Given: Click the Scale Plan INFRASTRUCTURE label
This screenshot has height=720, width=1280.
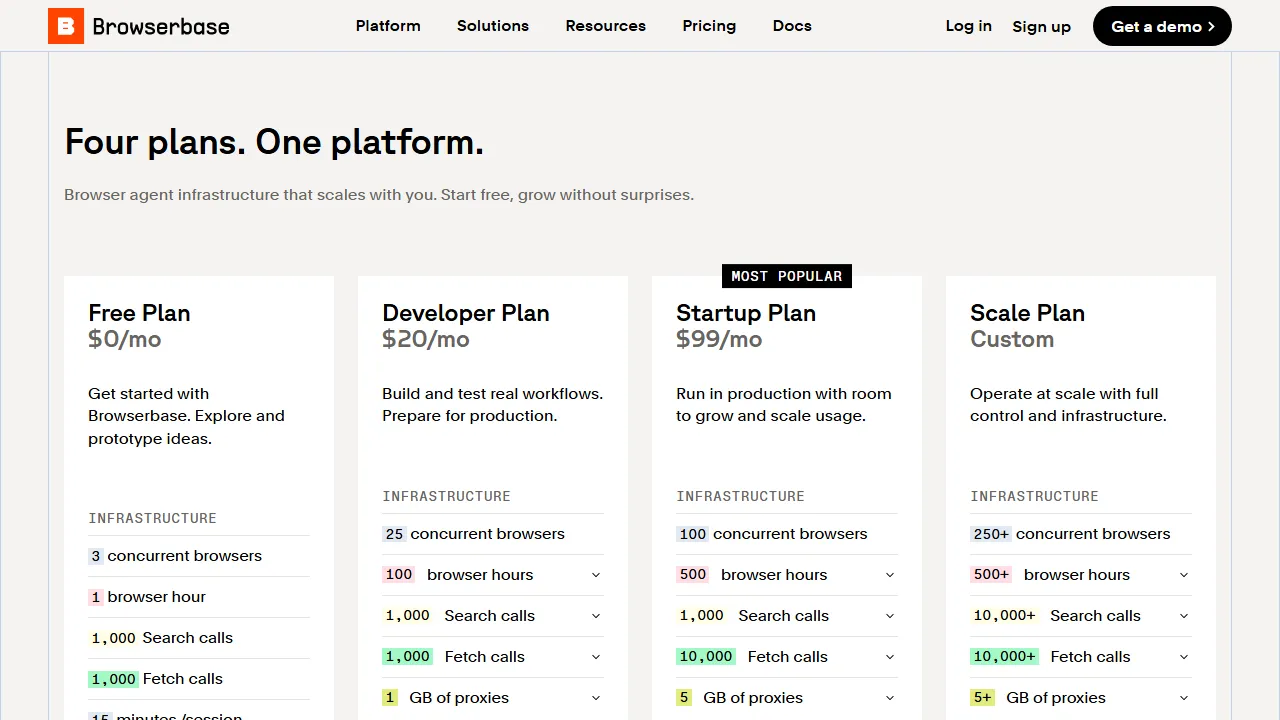Looking at the screenshot, I should point(1034,496).
